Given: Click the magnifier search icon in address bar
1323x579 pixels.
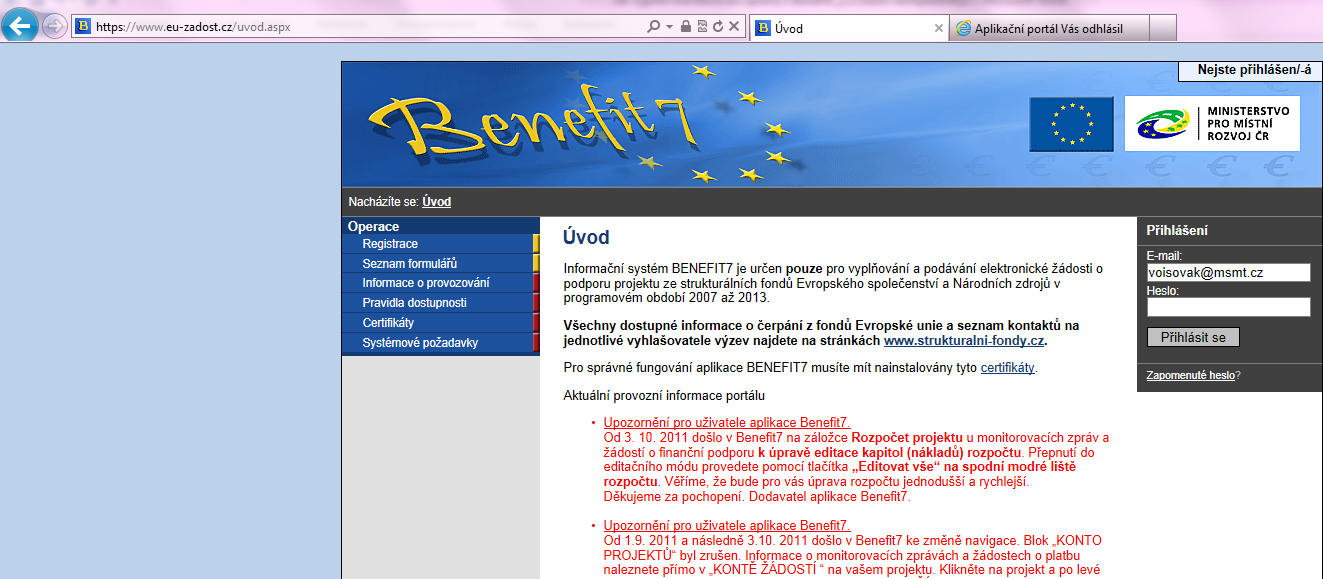Looking at the screenshot, I should coord(653,27).
